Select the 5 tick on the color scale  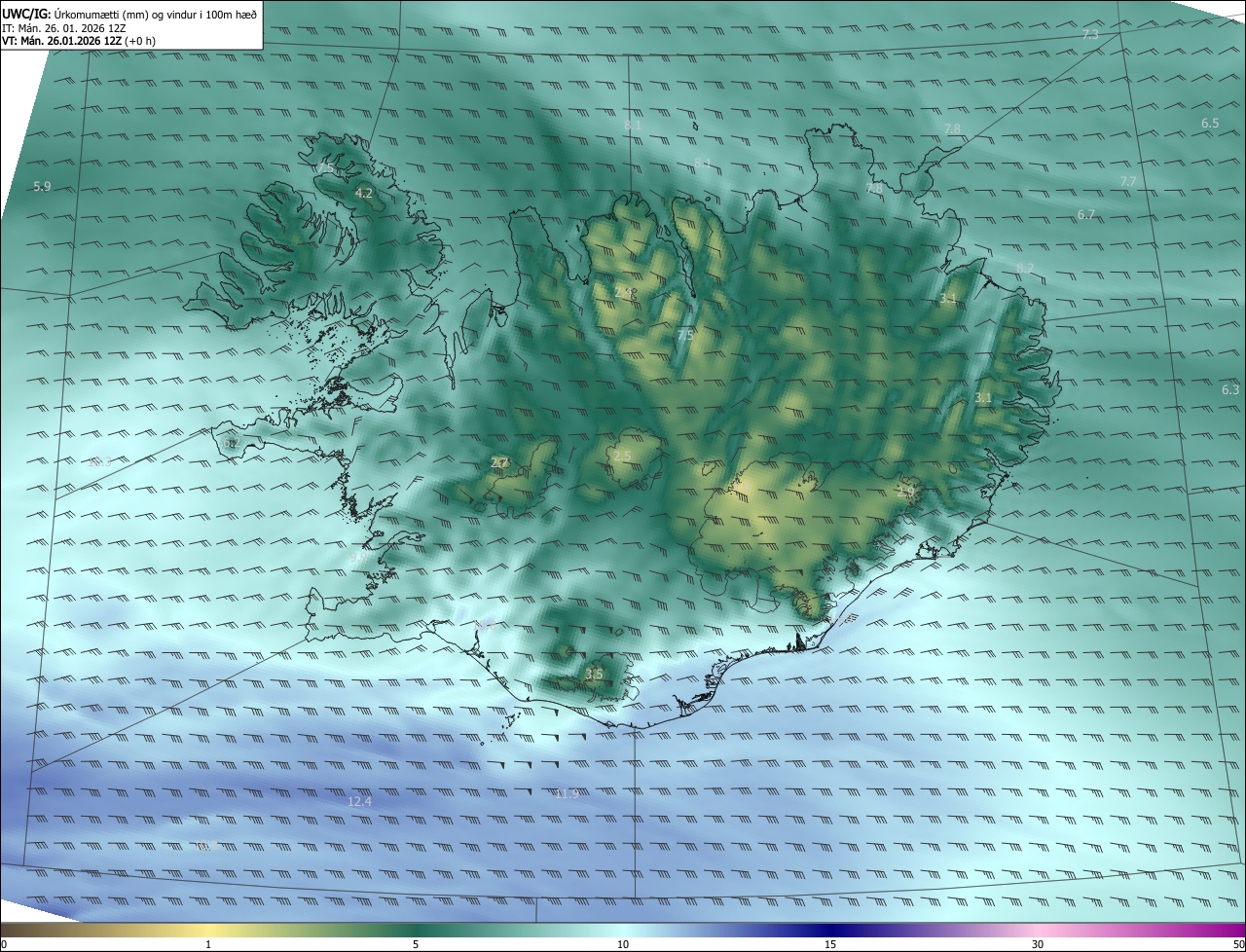[416, 944]
